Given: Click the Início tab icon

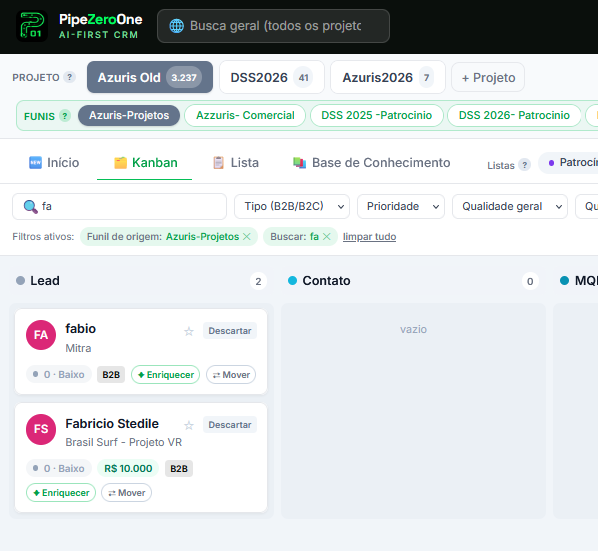Looking at the screenshot, I should click(35, 162).
